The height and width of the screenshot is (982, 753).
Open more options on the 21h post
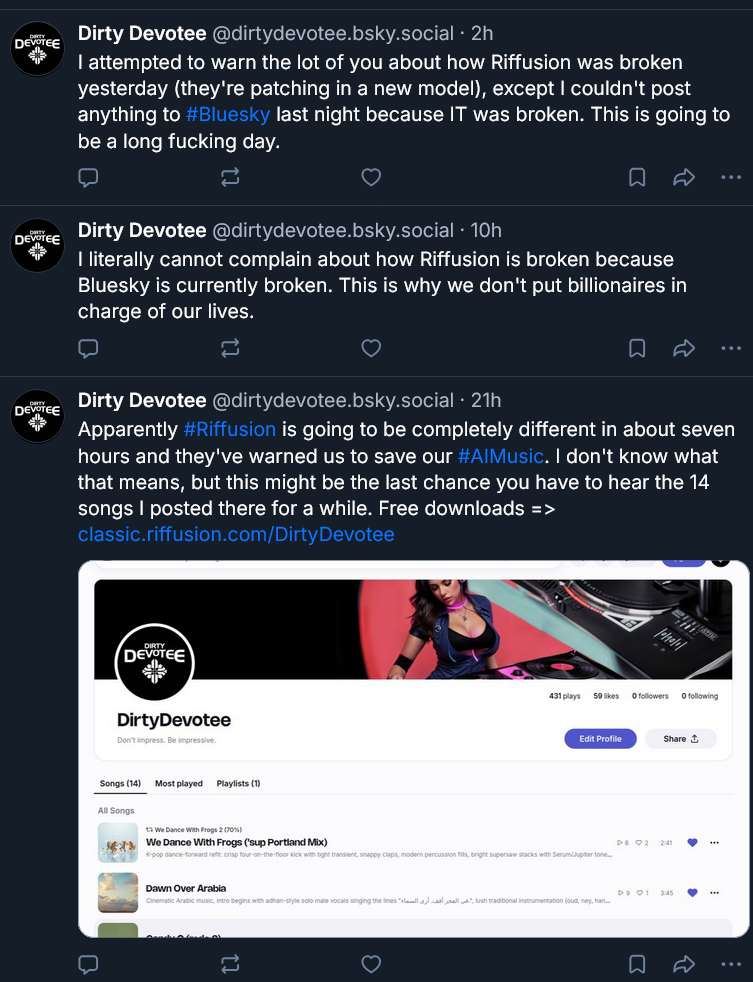pos(731,964)
